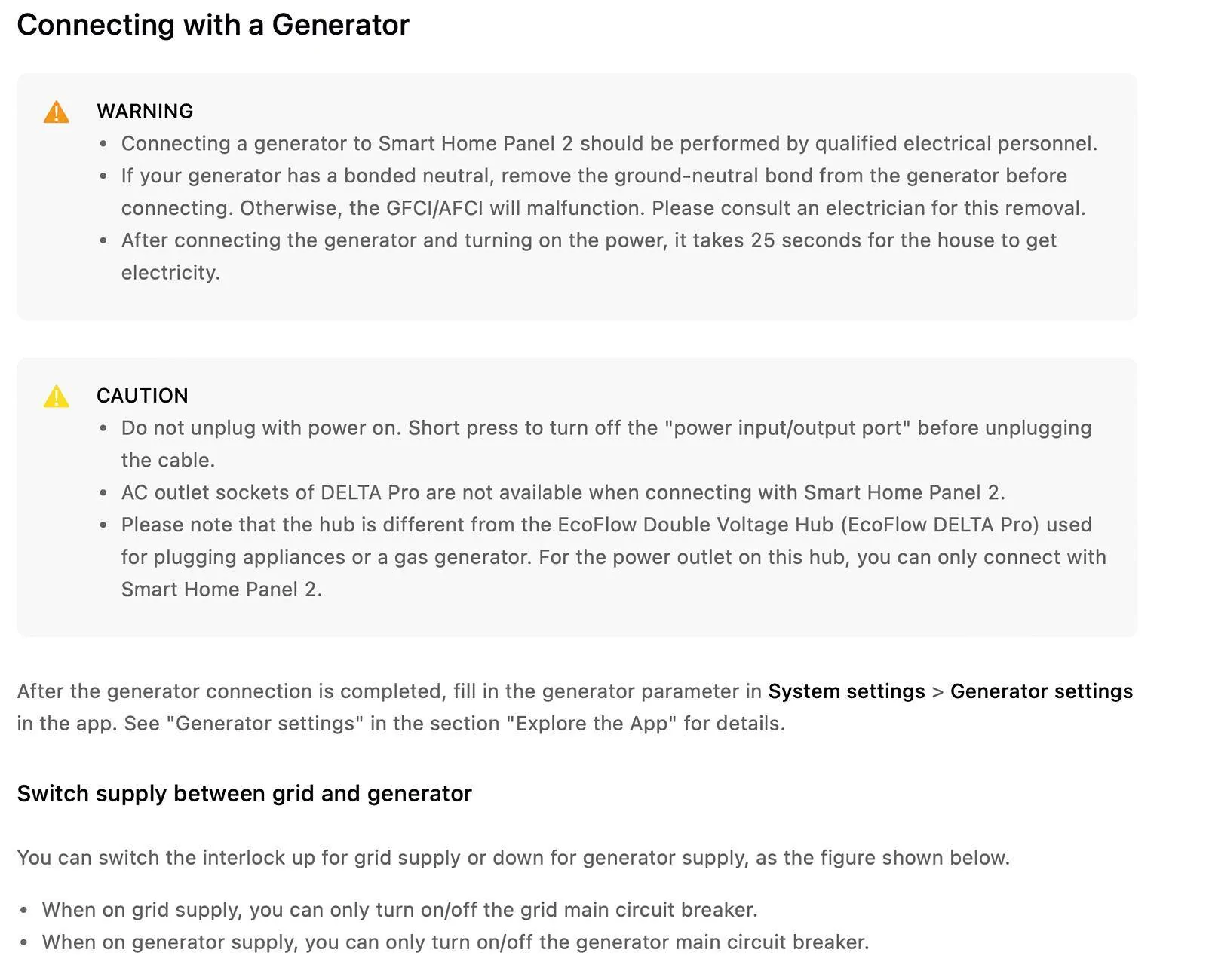Click the EcoFlow Double Voltage Hub bullet
The image size is (1209, 980).
tap(614, 557)
